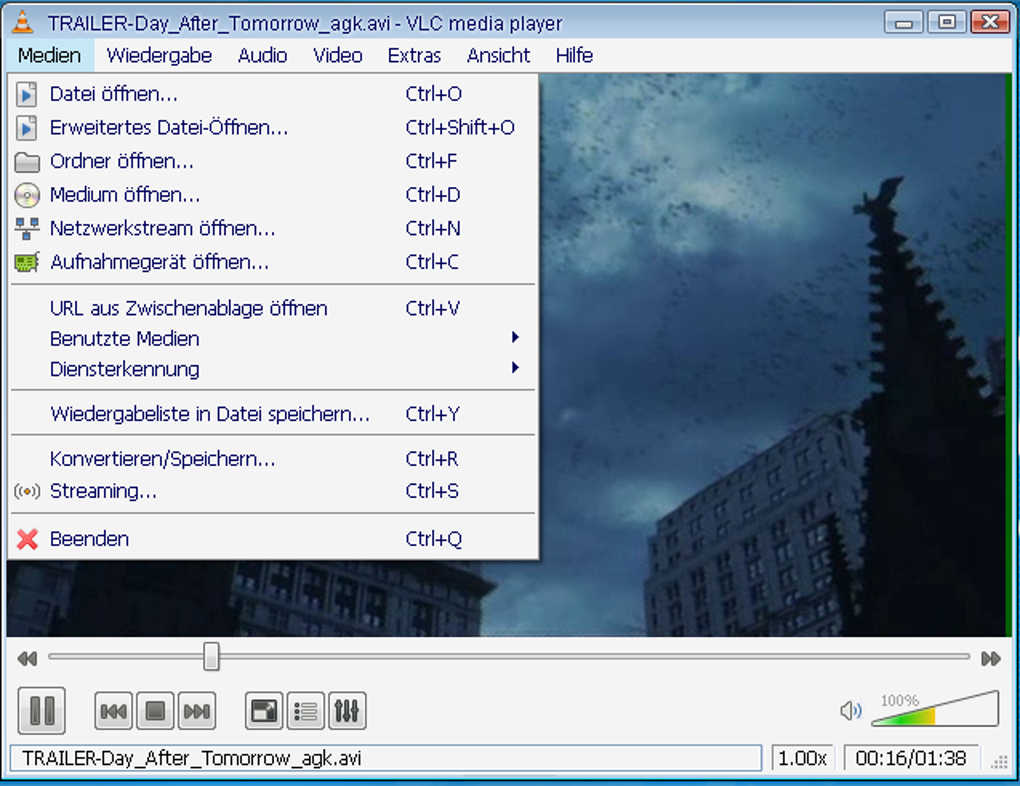Open the Extras menu
This screenshot has width=1020, height=786.
pyautogui.click(x=414, y=55)
